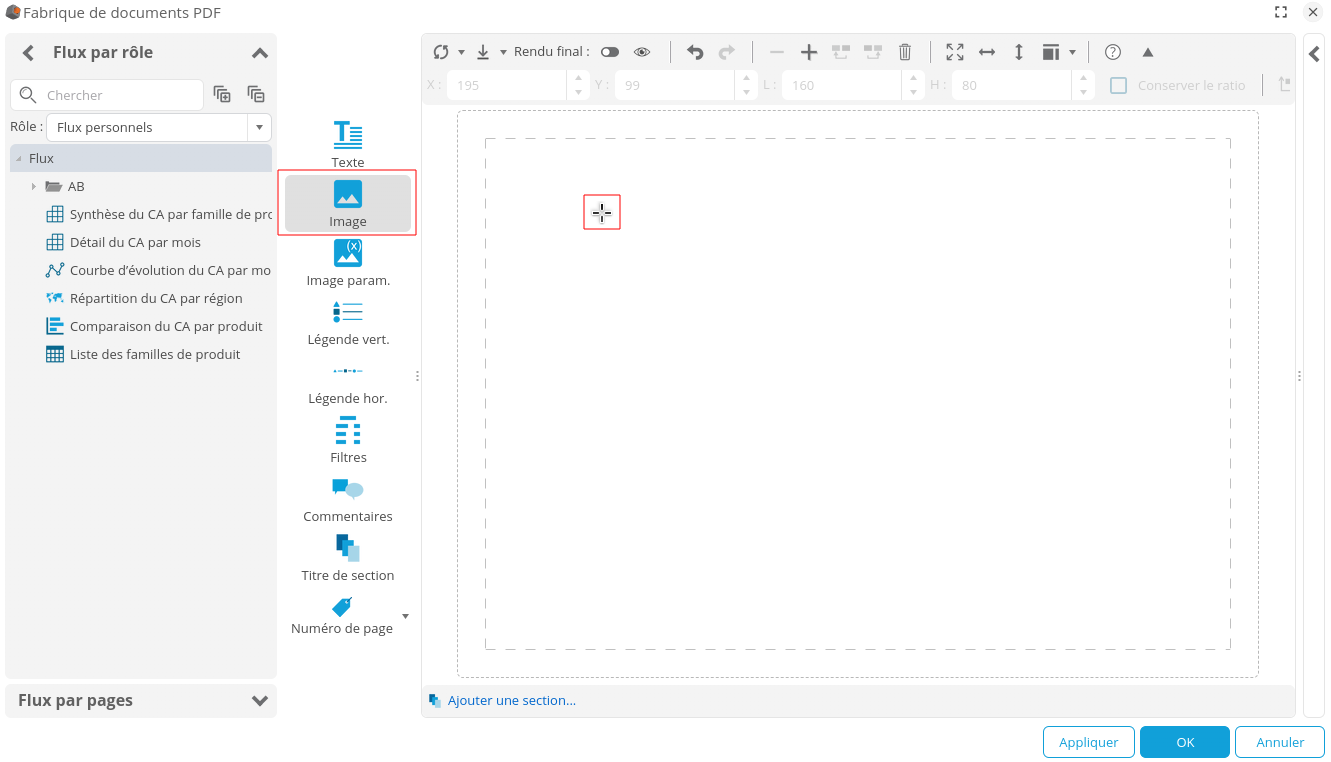Select the Texte component
Viewport: 1331px width, 762px height.
click(x=348, y=144)
